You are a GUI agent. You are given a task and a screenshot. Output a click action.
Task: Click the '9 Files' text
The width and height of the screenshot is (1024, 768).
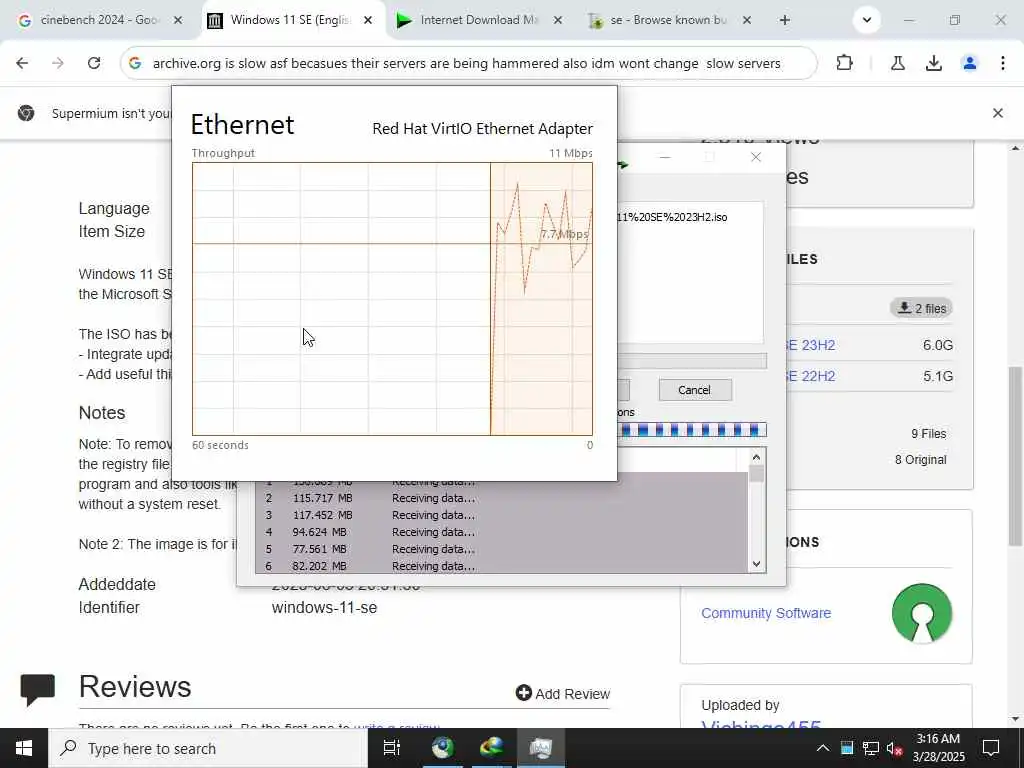pyautogui.click(x=929, y=434)
